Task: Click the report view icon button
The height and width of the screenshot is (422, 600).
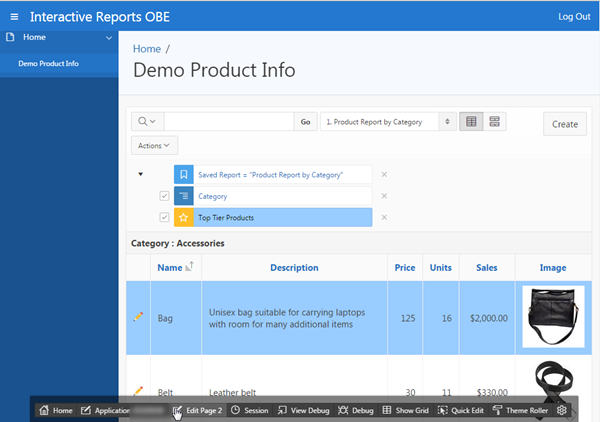Action: pyautogui.click(x=471, y=122)
